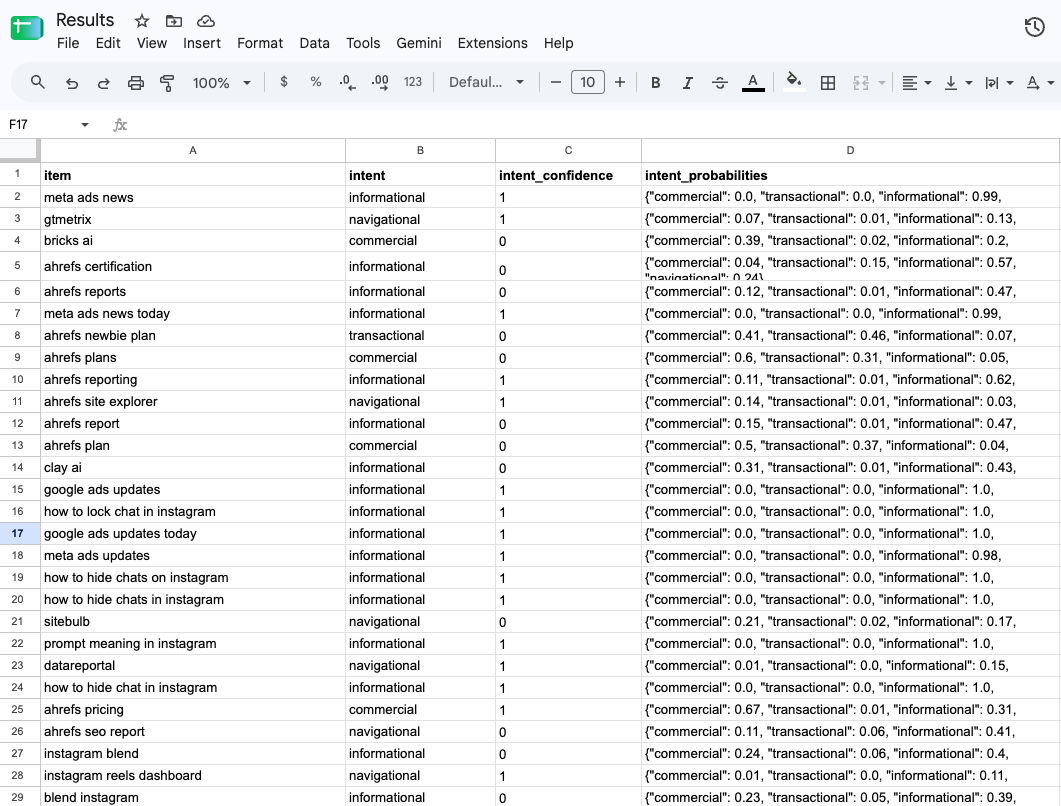Click the F17 name box
The height and width of the screenshot is (806, 1061).
(x=41, y=125)
